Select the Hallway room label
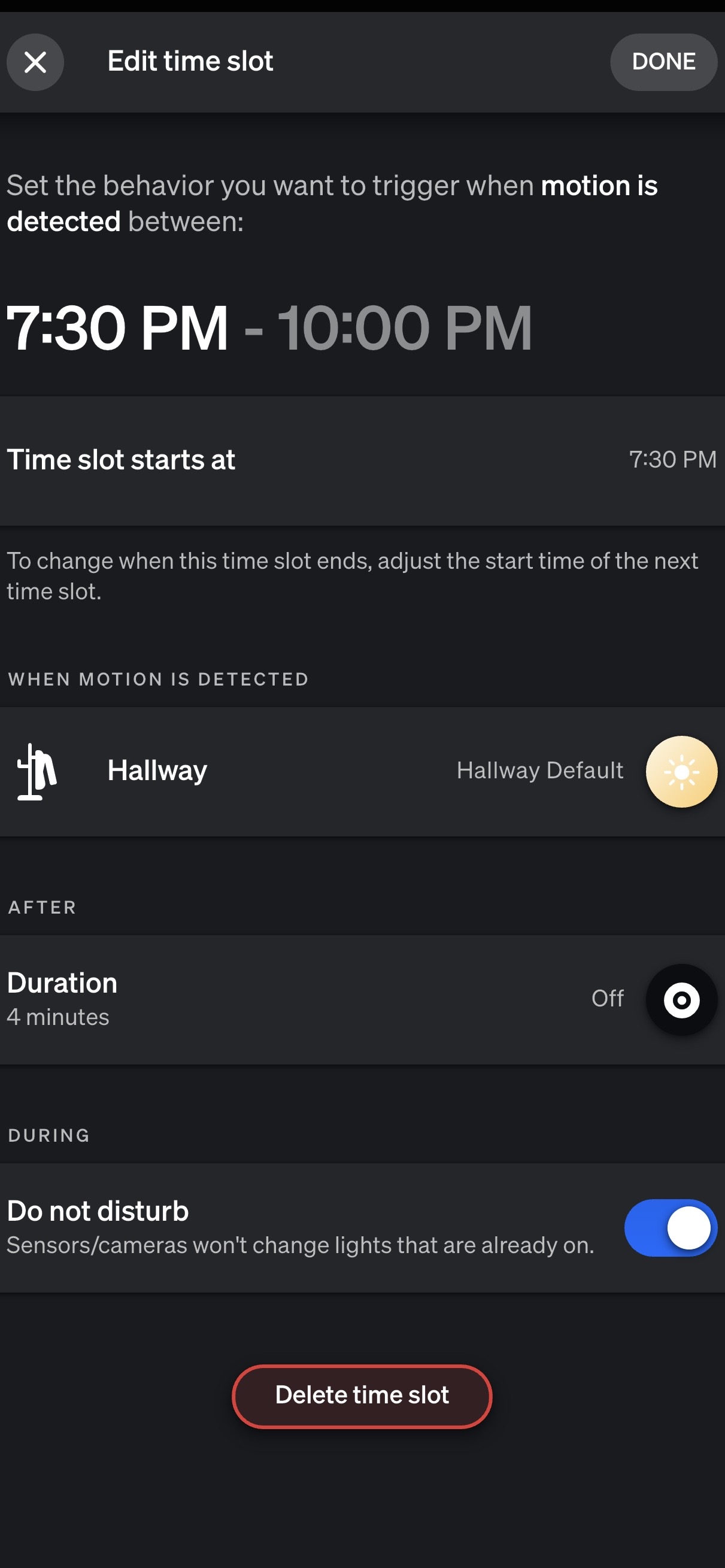725x1568 pixels. pos(157,771)
